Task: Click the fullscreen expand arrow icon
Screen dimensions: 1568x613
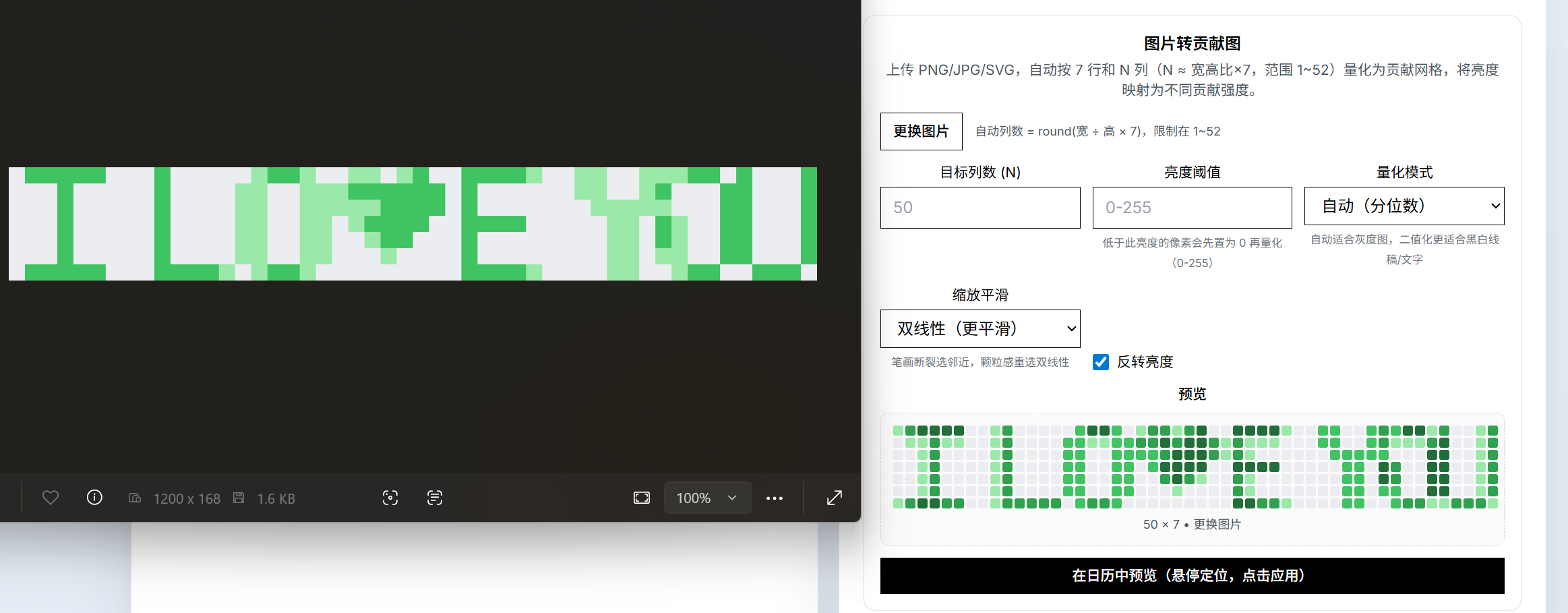Action: tap(835, 498)
